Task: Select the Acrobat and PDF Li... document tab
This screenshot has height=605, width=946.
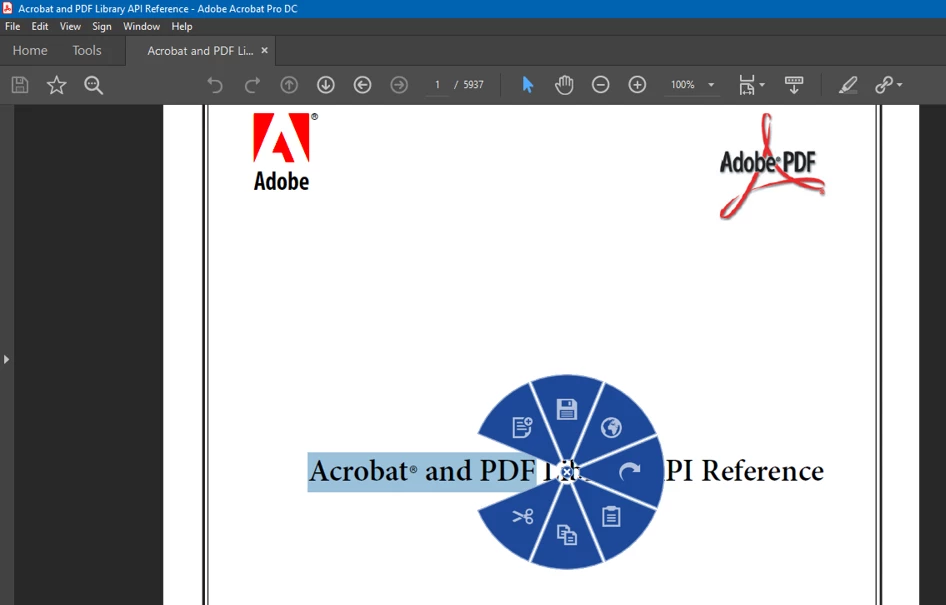Action: click(x=200, y=51)
